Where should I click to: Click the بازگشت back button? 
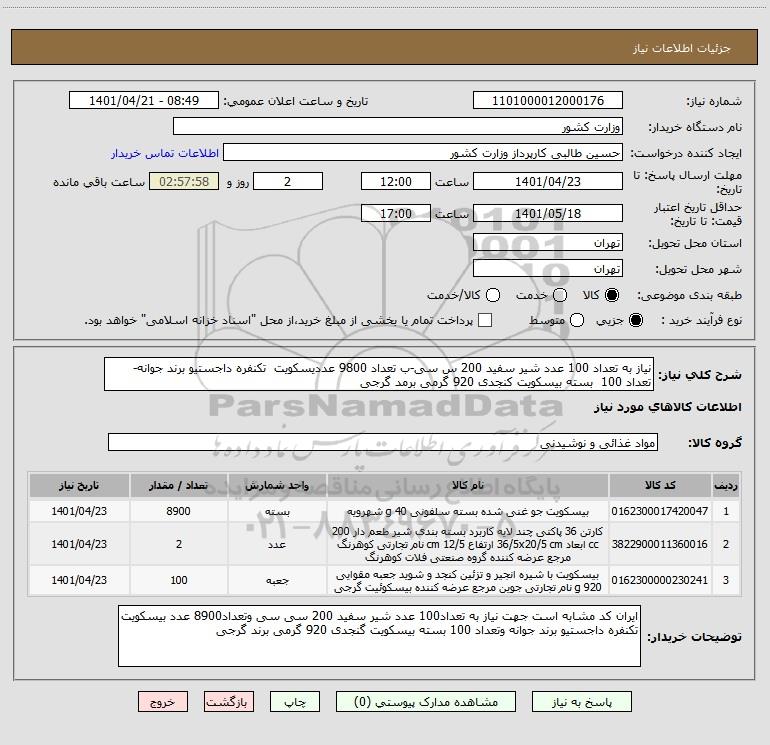[229, 702]
